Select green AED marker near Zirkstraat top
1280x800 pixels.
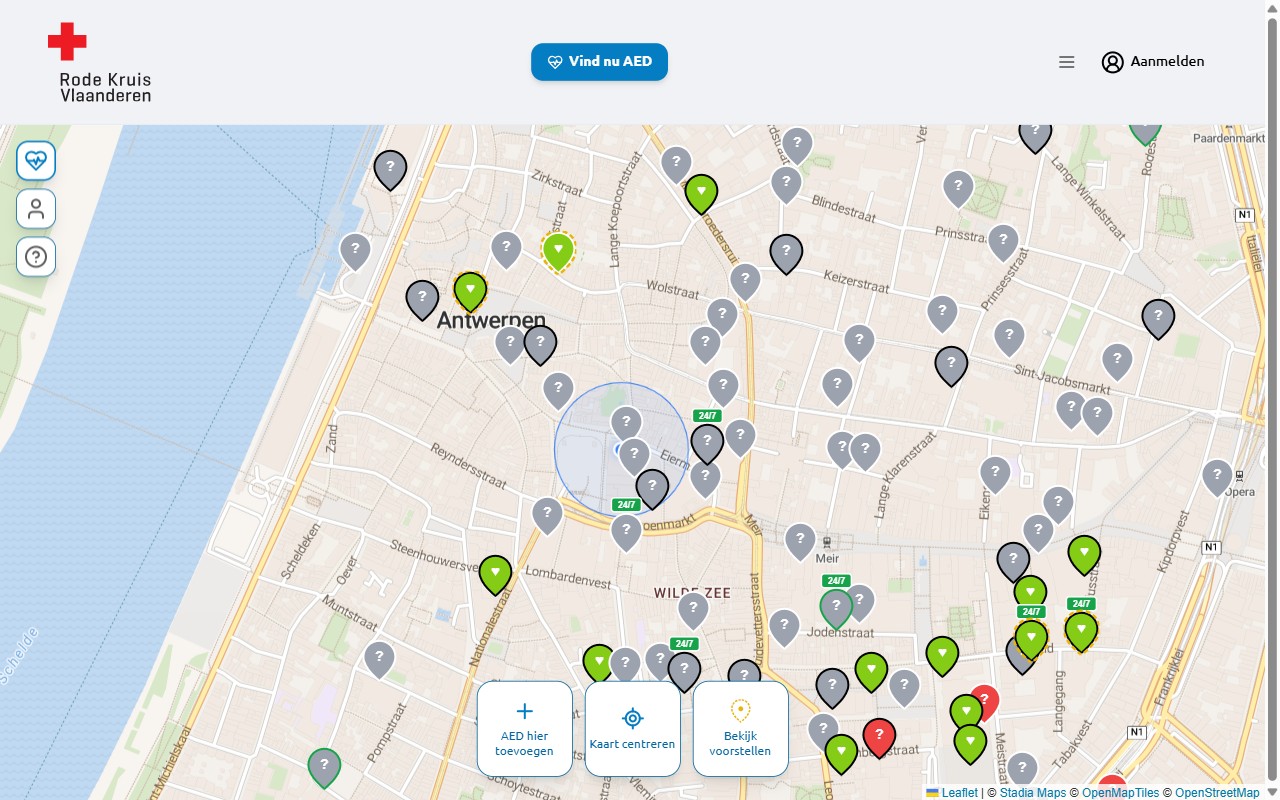[701, 194]
